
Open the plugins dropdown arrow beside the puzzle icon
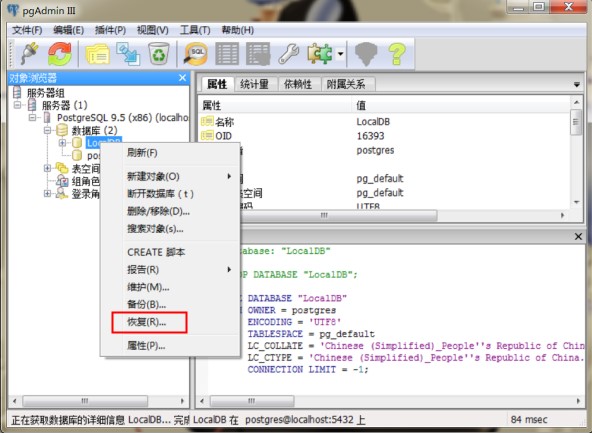click(x=340, y=54)
